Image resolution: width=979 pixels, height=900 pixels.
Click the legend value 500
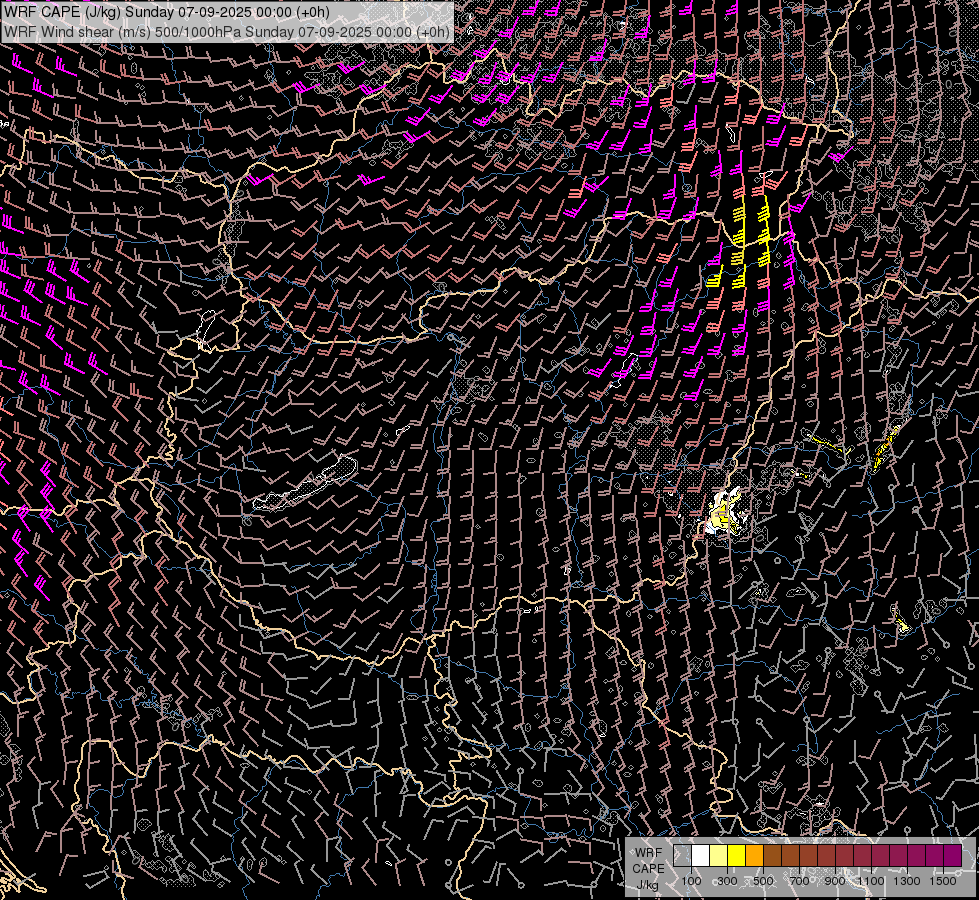point(763,881)
